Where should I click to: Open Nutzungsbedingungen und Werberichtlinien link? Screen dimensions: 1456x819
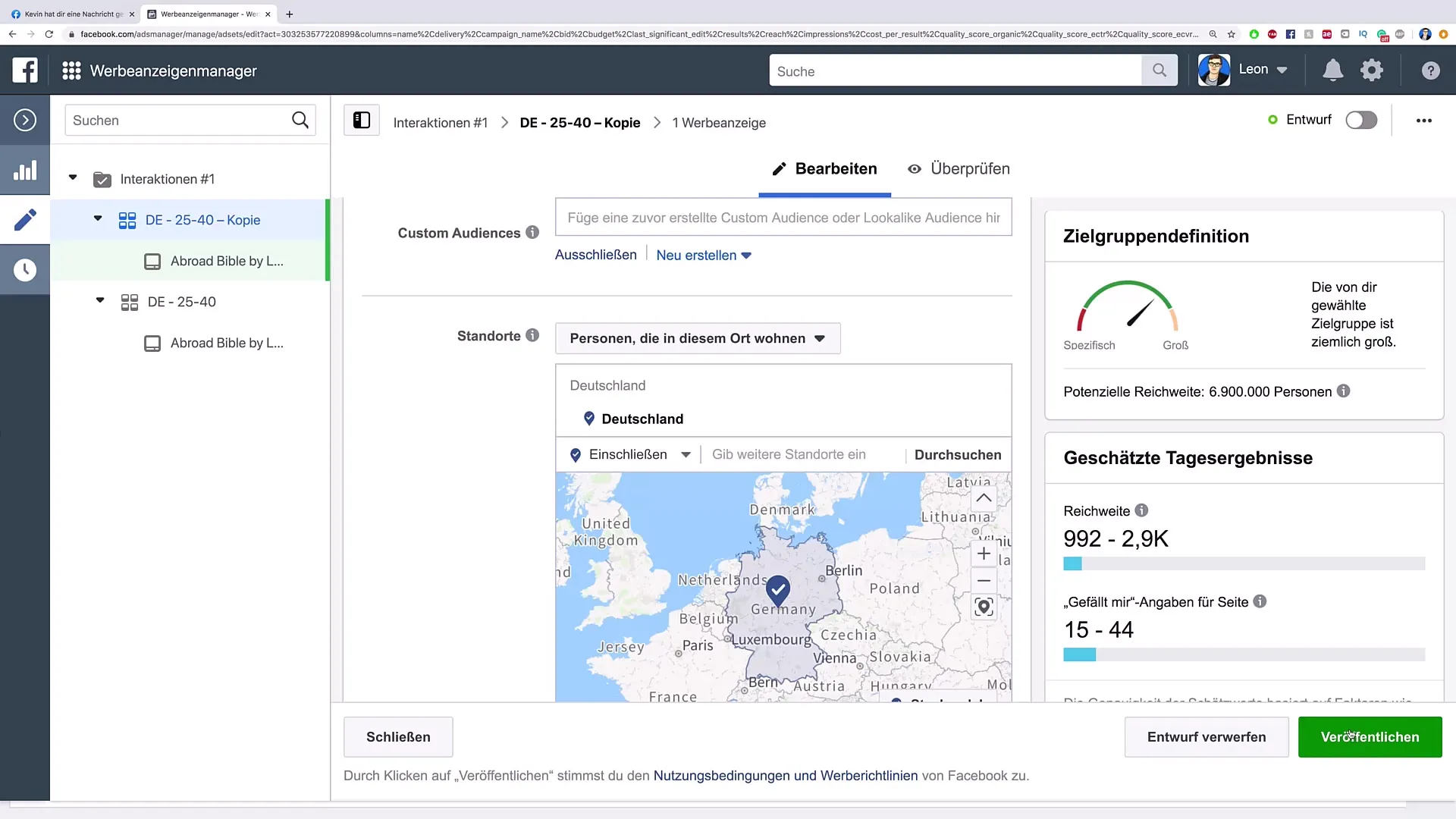tap(786, 776)
